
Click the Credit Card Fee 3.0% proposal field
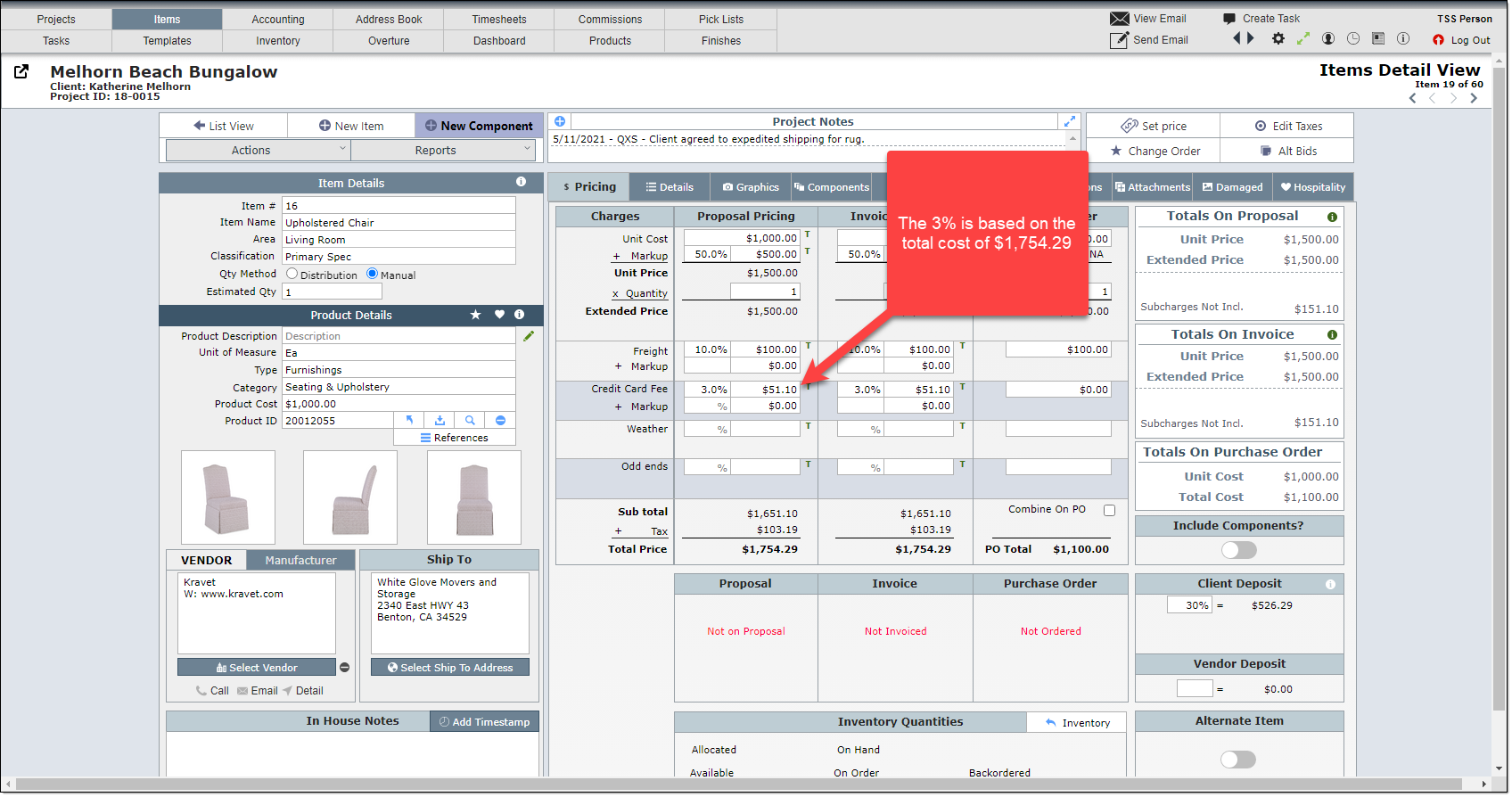(x=707, y=390)
